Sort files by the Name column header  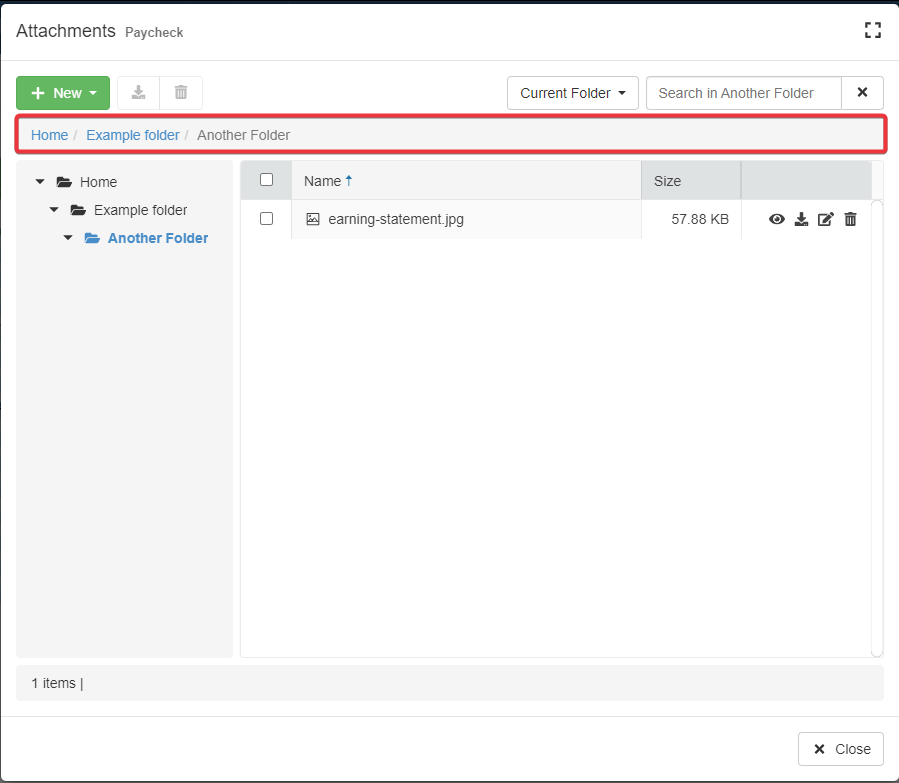tap(322, 181)
